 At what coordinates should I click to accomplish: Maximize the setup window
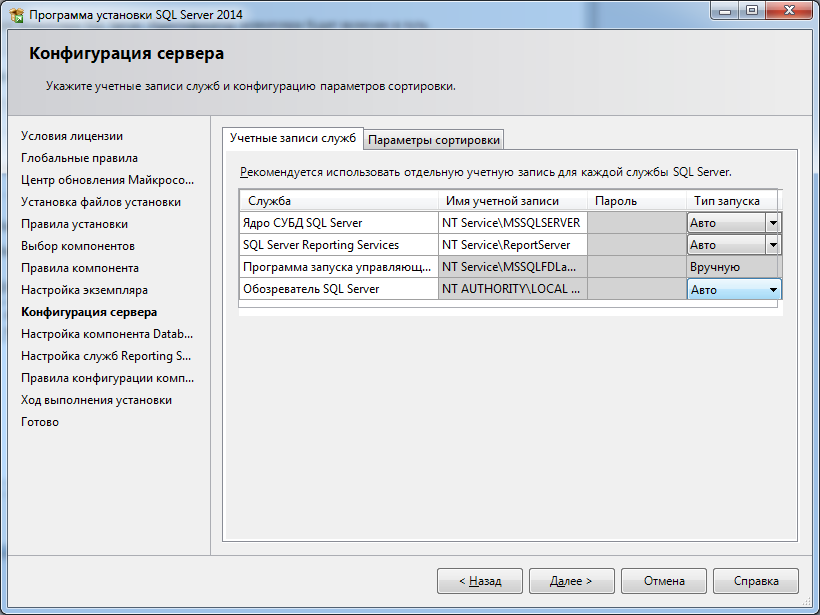point(751,11)
